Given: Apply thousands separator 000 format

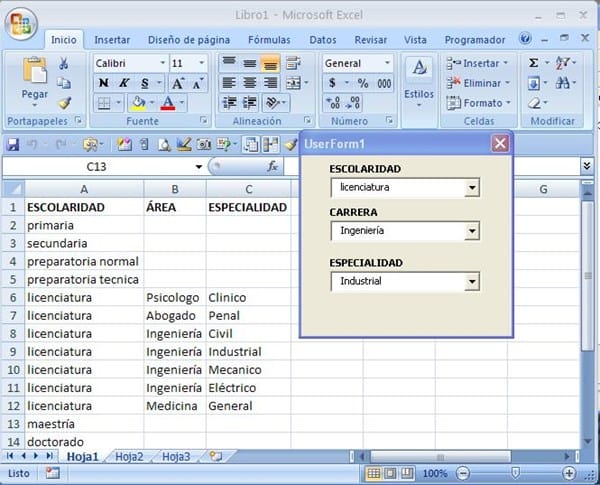Looking at the screenshot, I should (x=384, y=83).
